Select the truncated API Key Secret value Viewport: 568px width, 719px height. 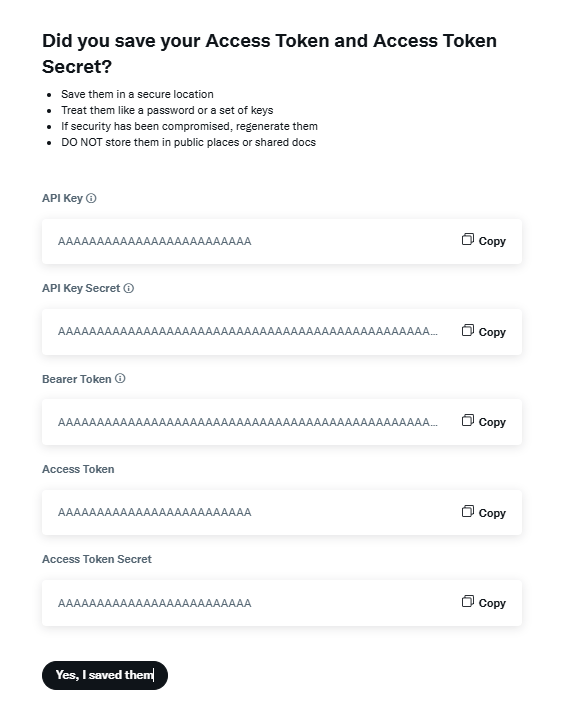pyautogui.click(x=248, y=331)
